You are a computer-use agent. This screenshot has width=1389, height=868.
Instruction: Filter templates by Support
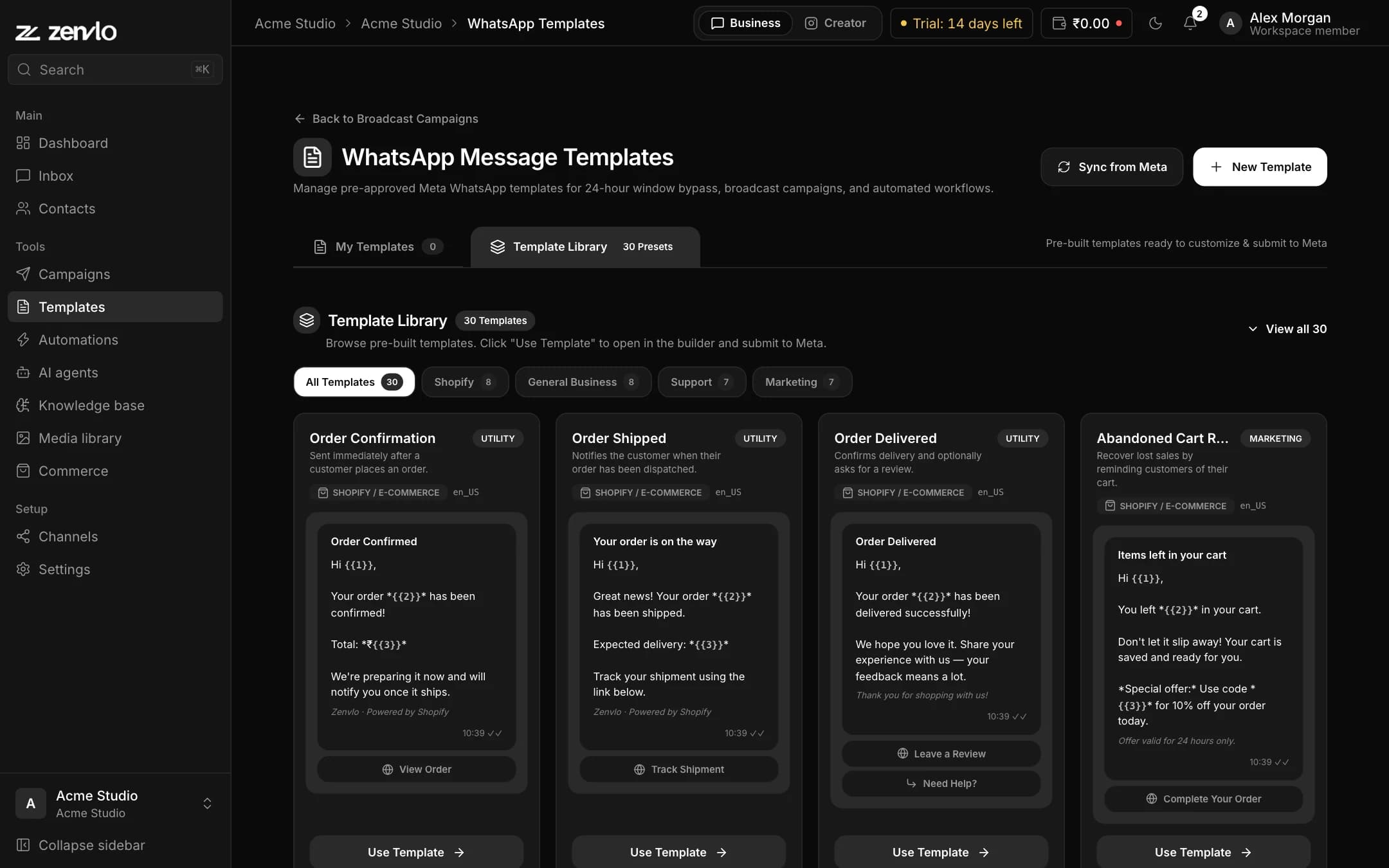coord(702,382)
